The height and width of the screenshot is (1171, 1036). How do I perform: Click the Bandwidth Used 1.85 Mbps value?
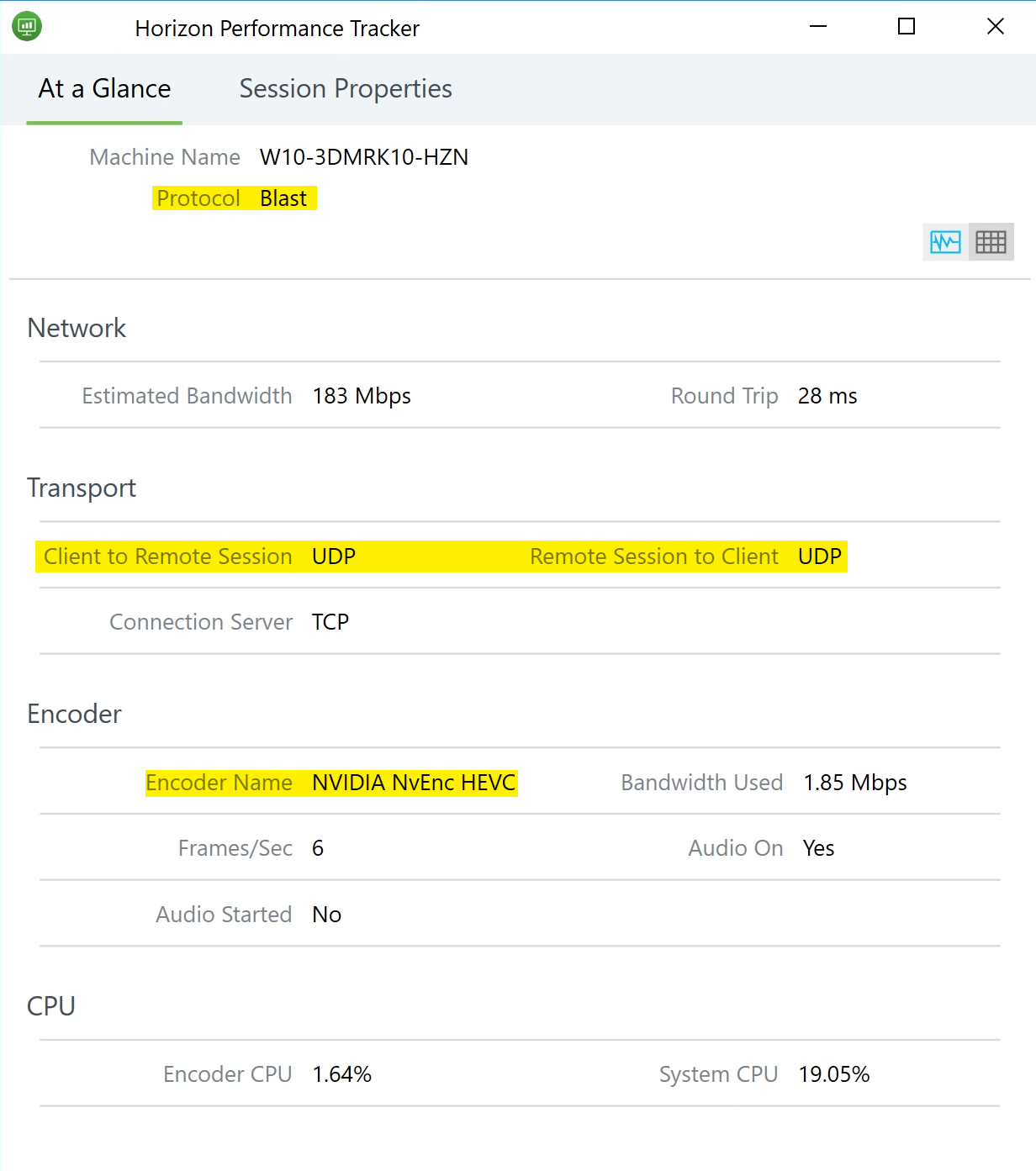855,783
